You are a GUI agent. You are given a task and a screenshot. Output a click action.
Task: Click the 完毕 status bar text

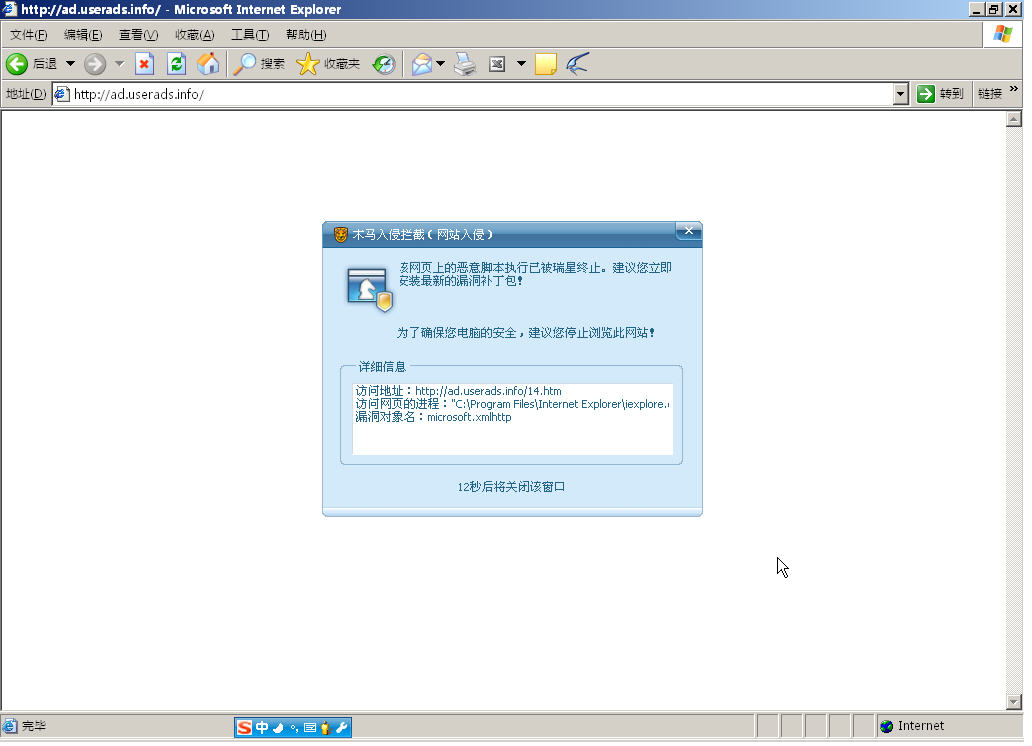pos(34,726)
